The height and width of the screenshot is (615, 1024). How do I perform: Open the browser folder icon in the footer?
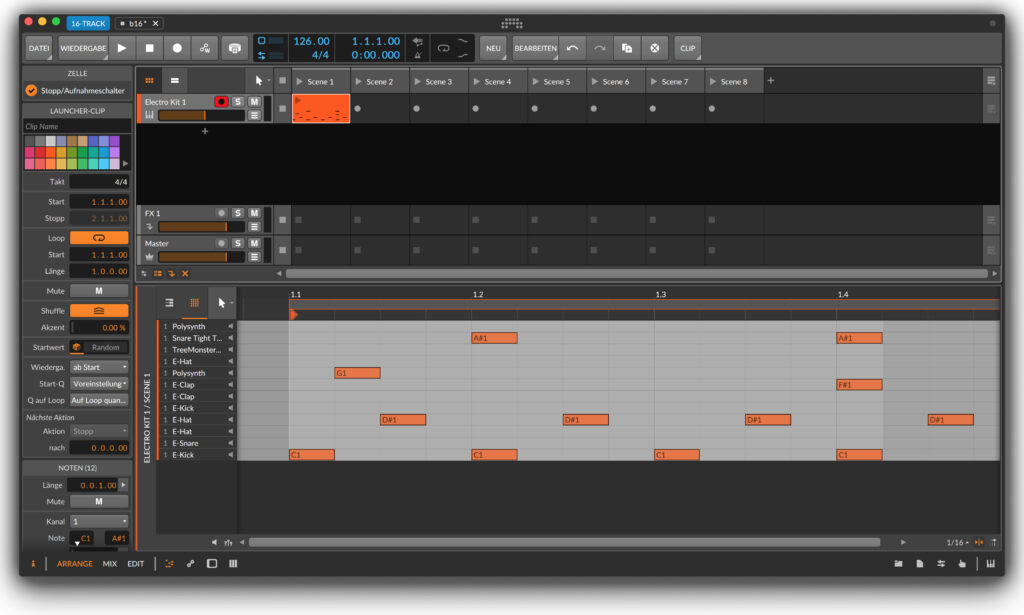899,563
